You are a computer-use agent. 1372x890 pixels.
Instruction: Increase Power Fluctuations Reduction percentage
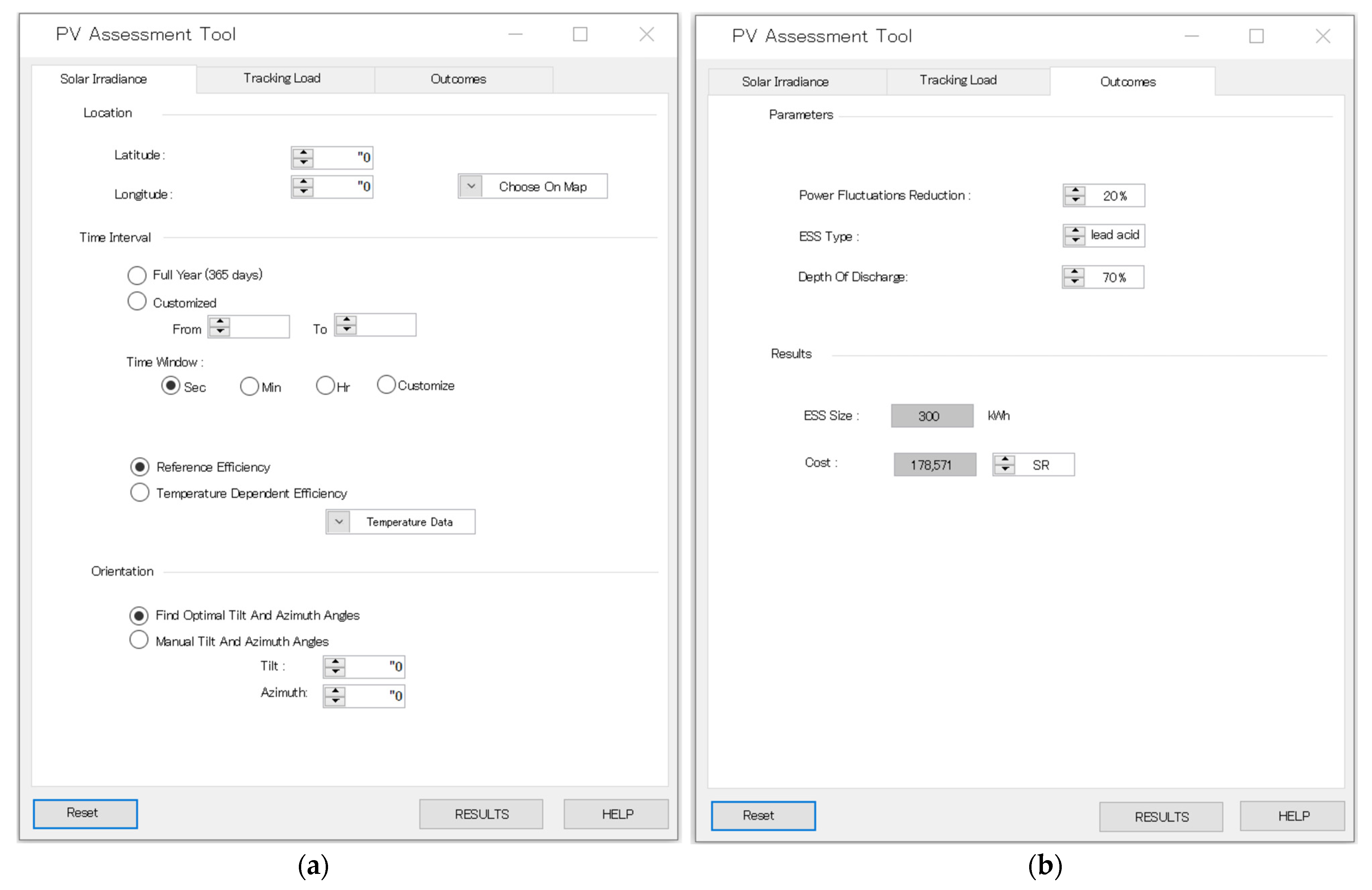pyautogui.click(x=1075, y=191)
